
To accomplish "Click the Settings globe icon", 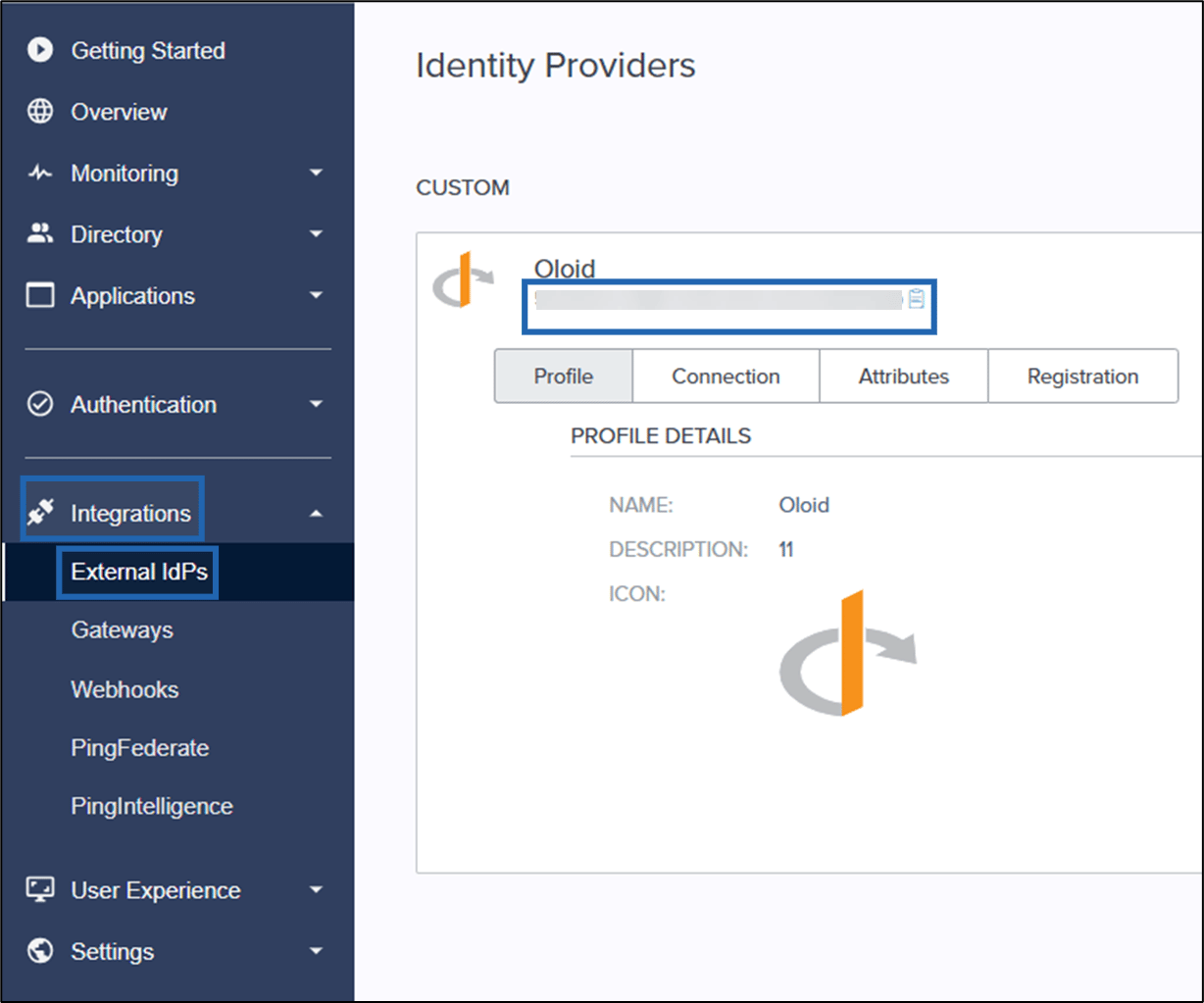I will pos(40,950).
